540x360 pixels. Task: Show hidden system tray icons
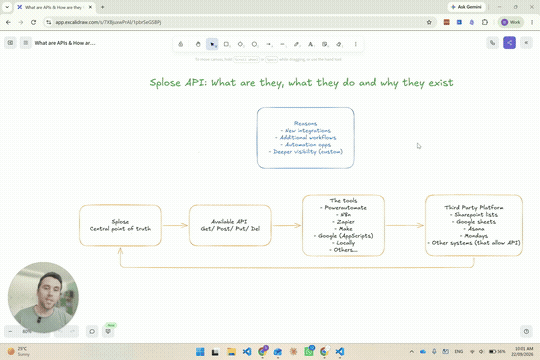pyautogui.click(x=412, y=352)
